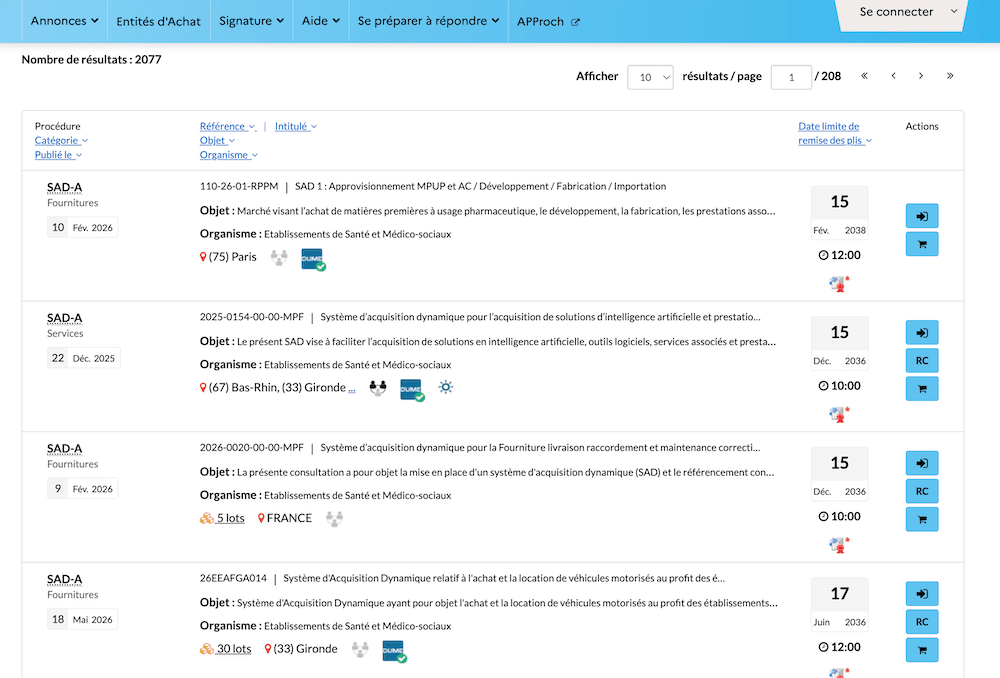
Task: Open the Entités d'Achat menu item
Action: [158, 21]
